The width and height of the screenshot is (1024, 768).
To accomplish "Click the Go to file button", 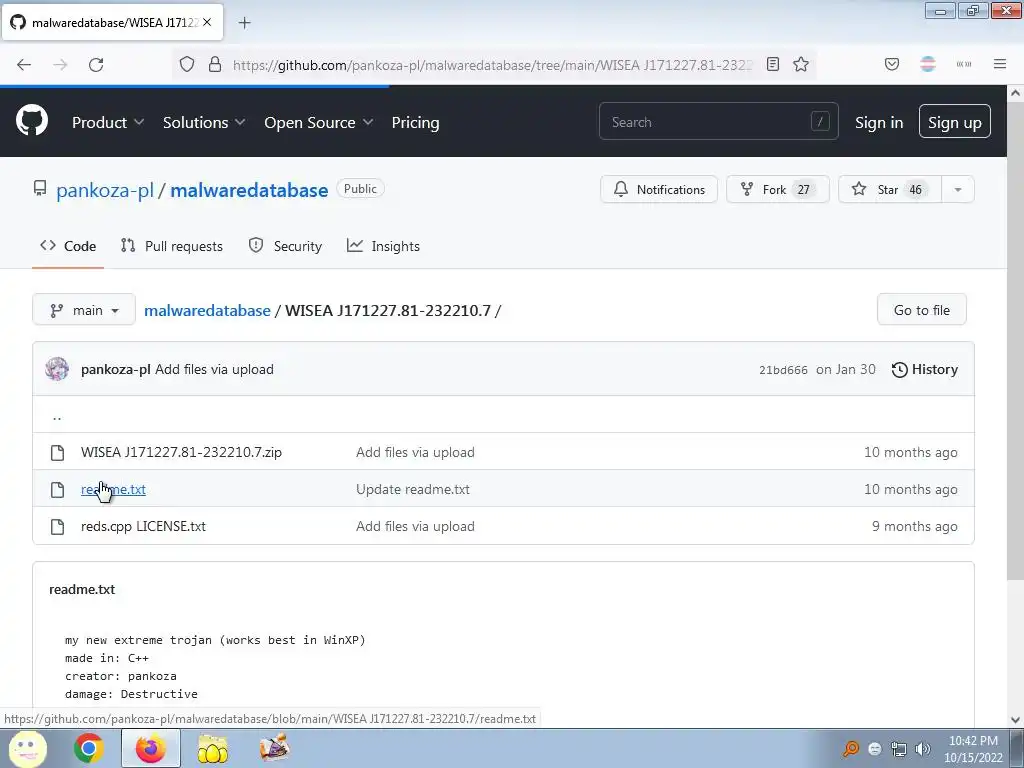I will (921, 310).
